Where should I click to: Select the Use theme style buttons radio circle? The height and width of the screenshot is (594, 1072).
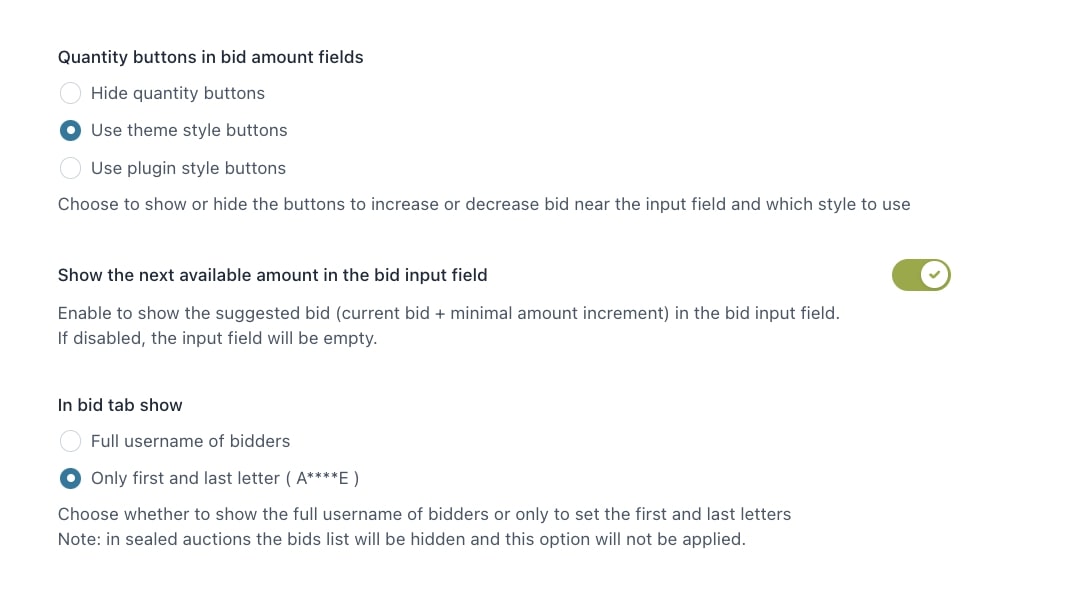[x=70, y=131]
